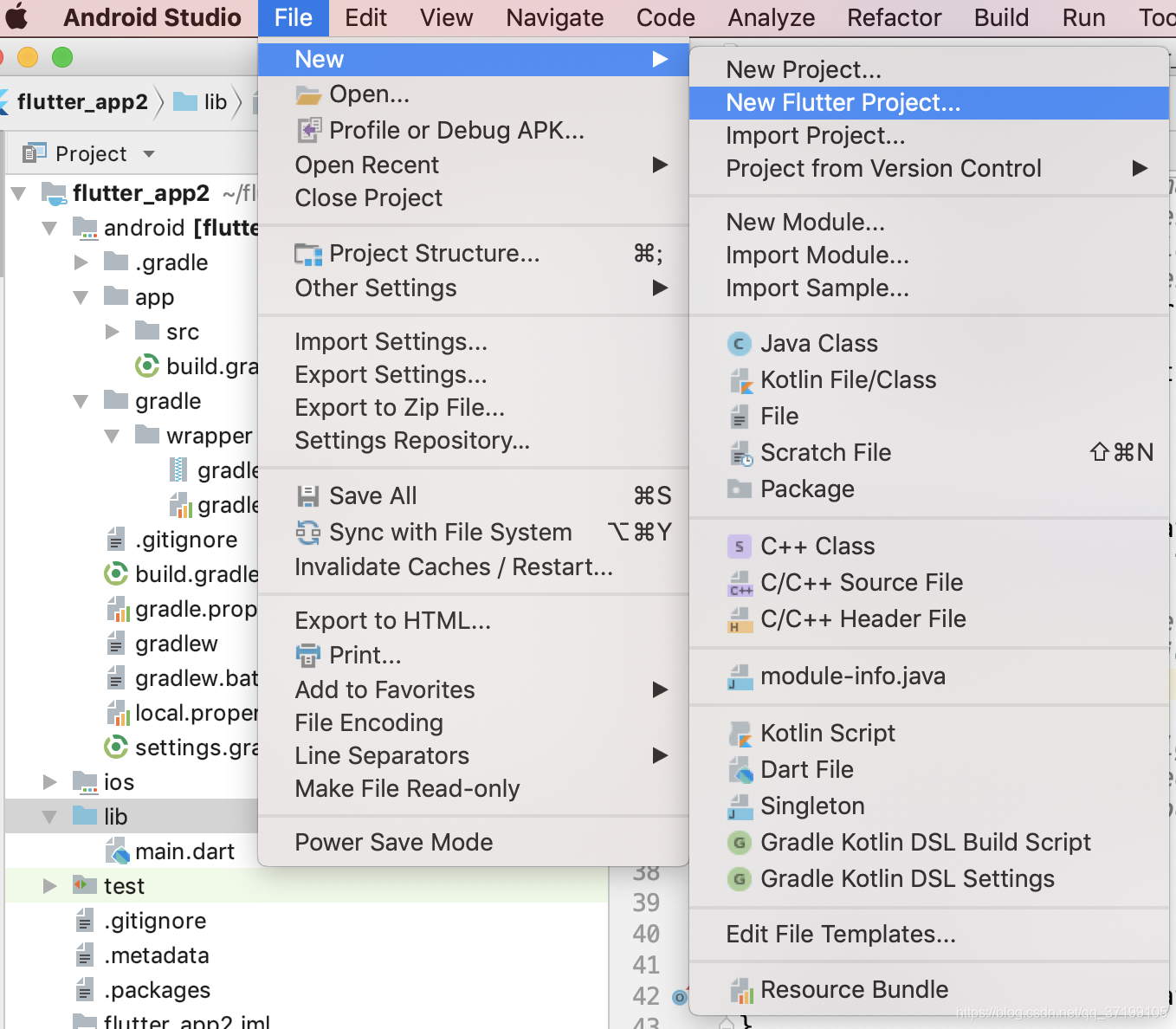Open the Build menu

point(1001,17)
